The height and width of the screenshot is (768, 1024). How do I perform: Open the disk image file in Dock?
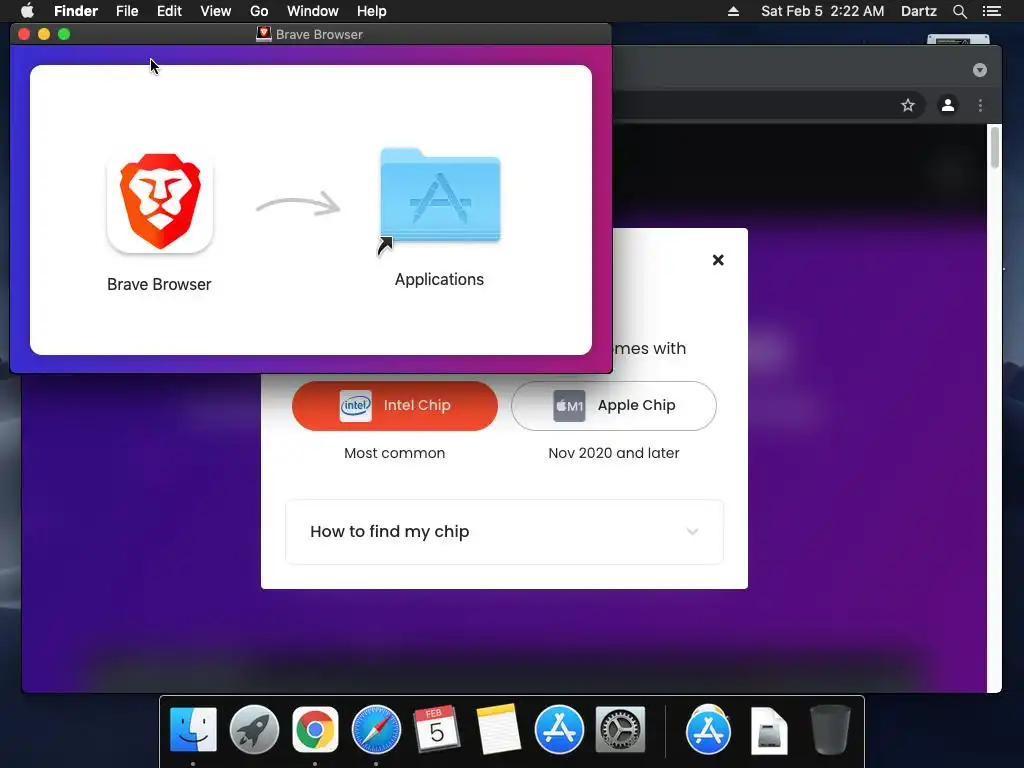[x=769, y=730]
